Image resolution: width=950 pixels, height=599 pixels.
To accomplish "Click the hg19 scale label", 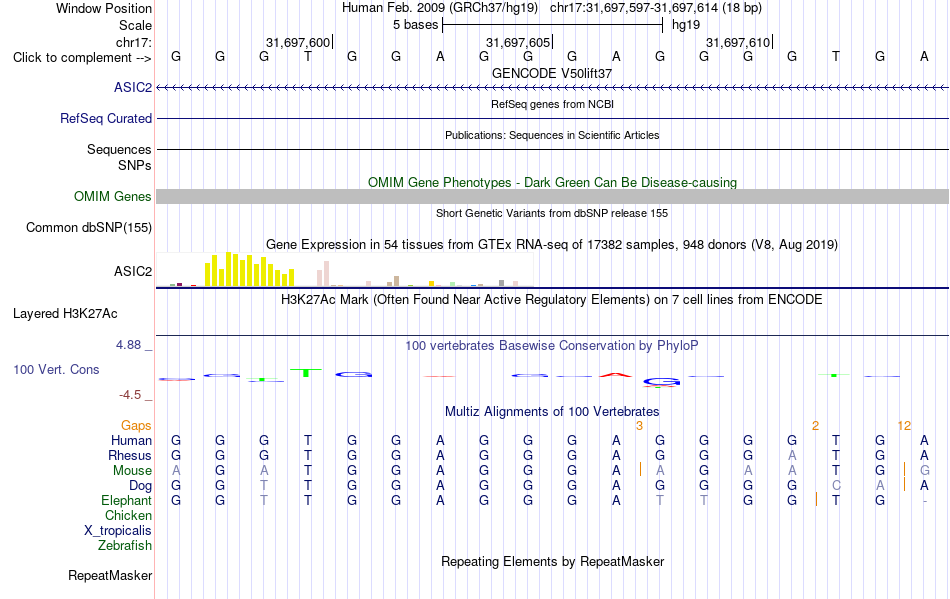I will (686, 25).
